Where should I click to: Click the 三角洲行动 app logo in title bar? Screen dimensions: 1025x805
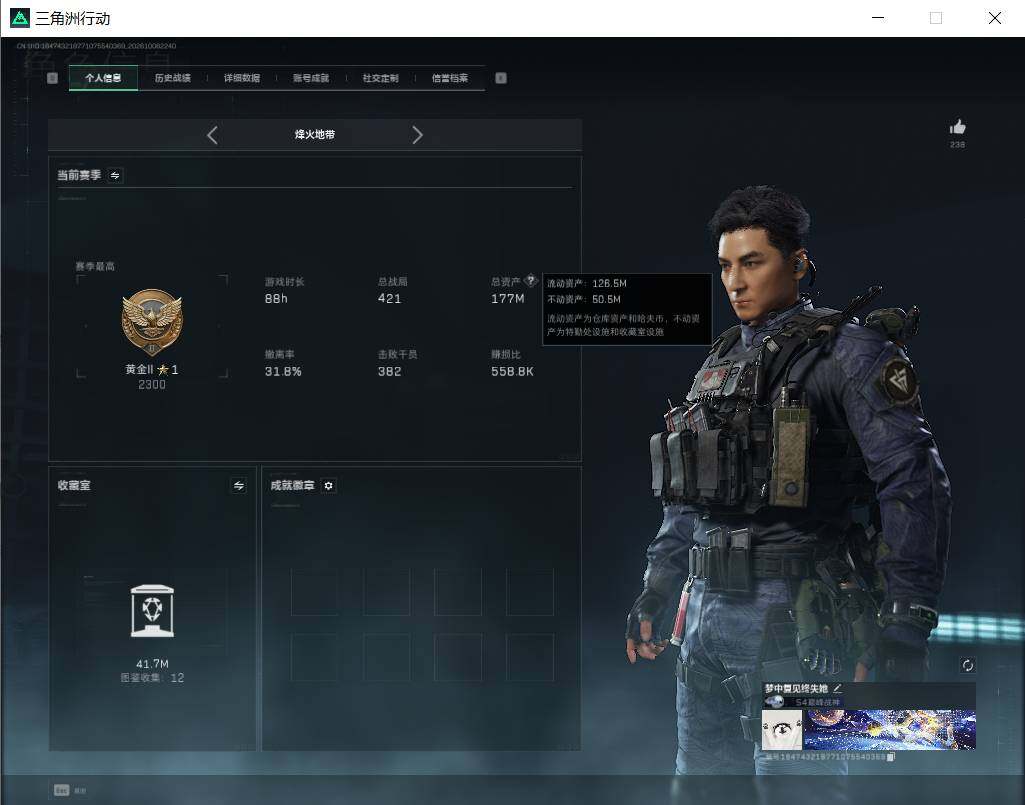tap(20, 18)
